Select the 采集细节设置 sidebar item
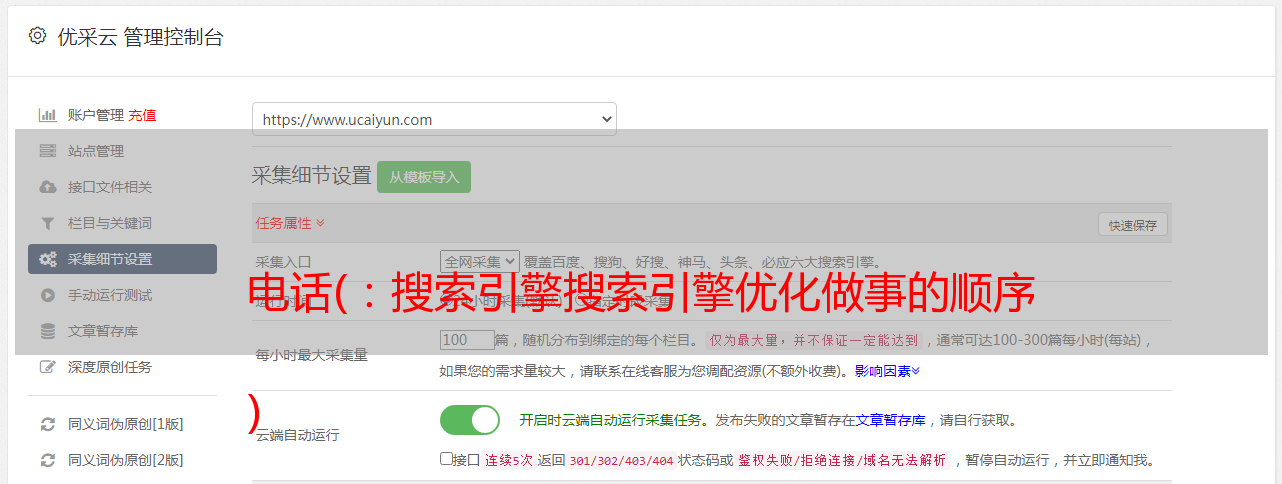 click(122, 259)
